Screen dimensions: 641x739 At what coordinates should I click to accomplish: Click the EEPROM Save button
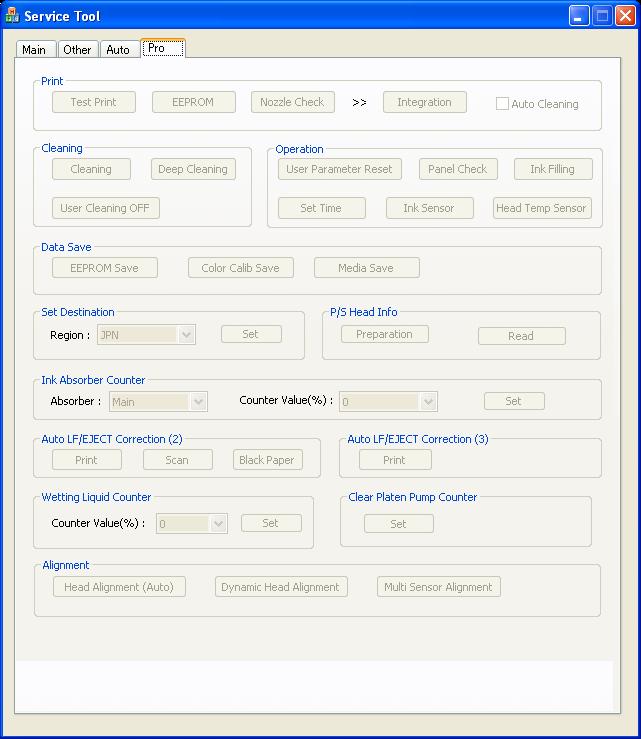tap(104, 268)
